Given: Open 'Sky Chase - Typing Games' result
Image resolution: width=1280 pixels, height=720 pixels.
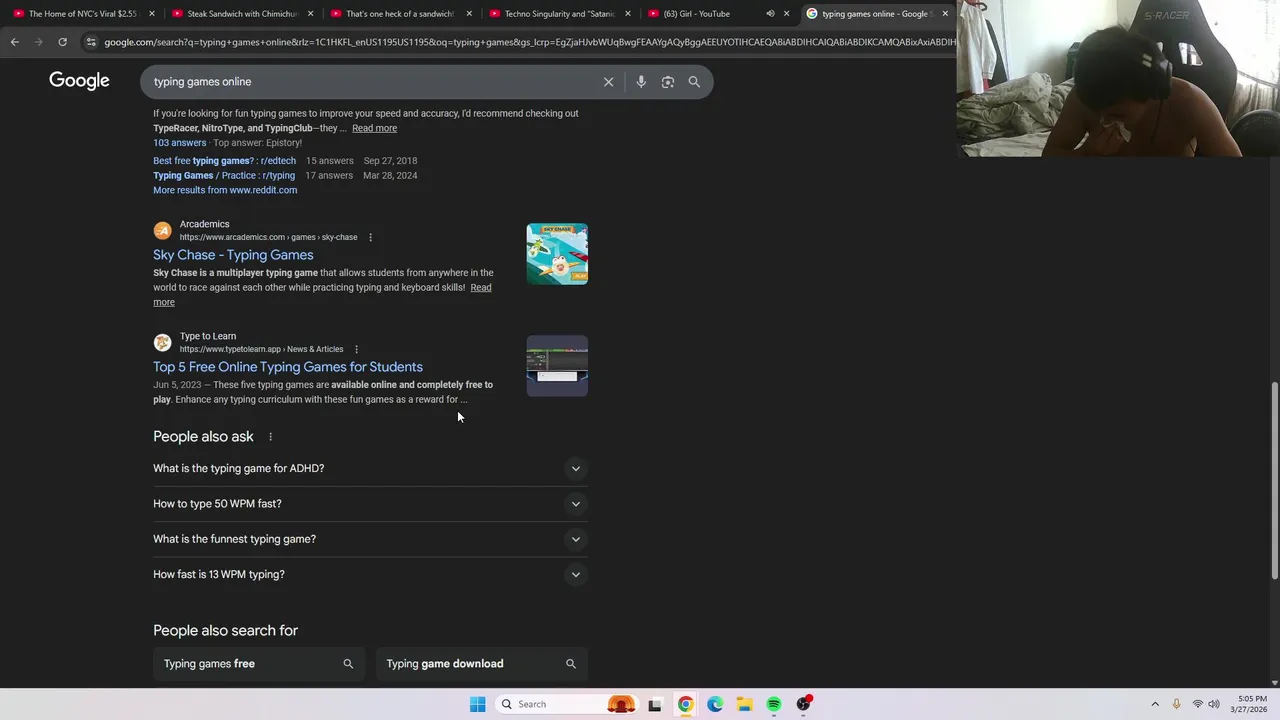Looking at the screenshot, I should (233, 255).
